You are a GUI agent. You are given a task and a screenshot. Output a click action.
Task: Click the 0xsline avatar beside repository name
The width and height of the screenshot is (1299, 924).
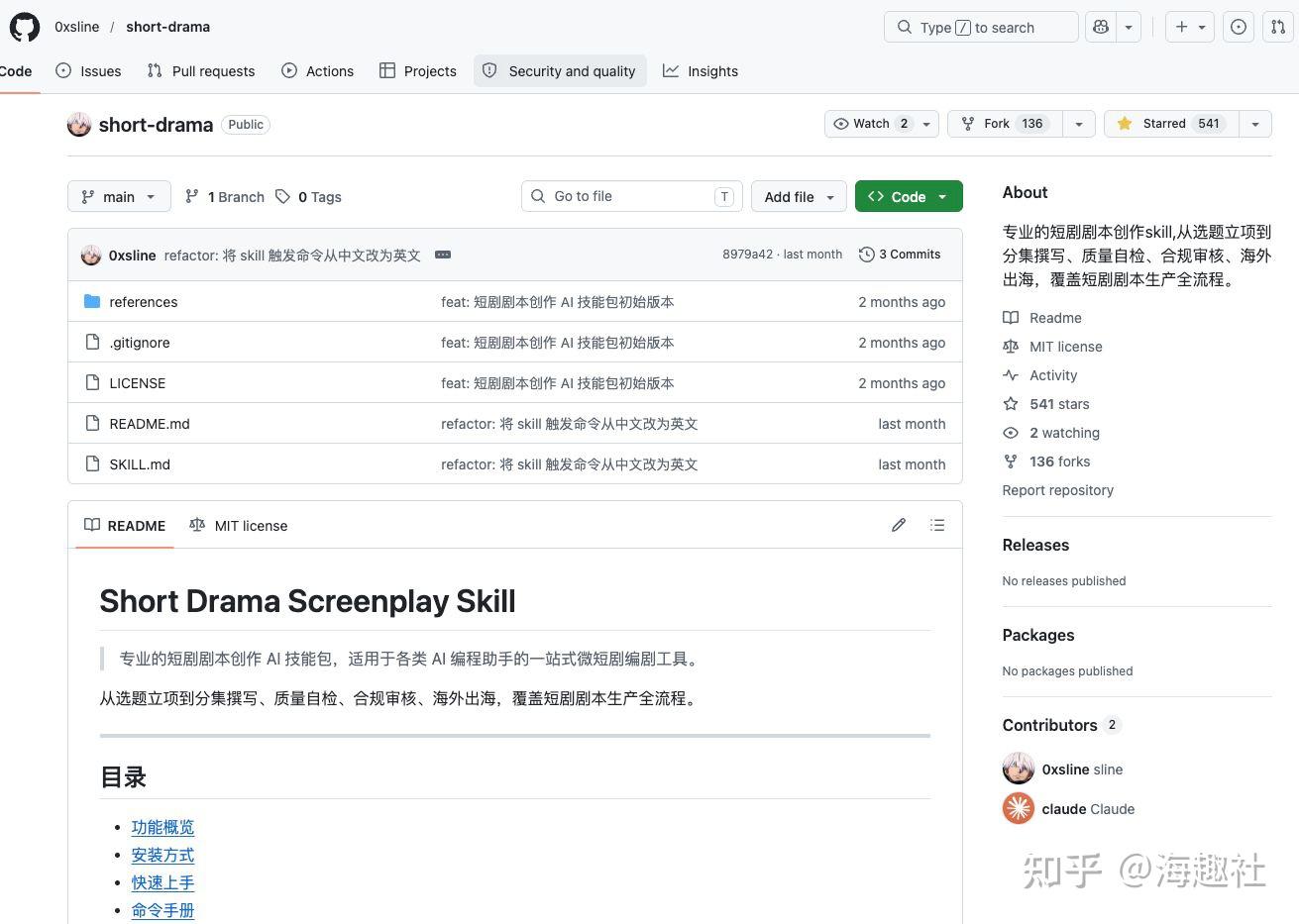[79, 125]
